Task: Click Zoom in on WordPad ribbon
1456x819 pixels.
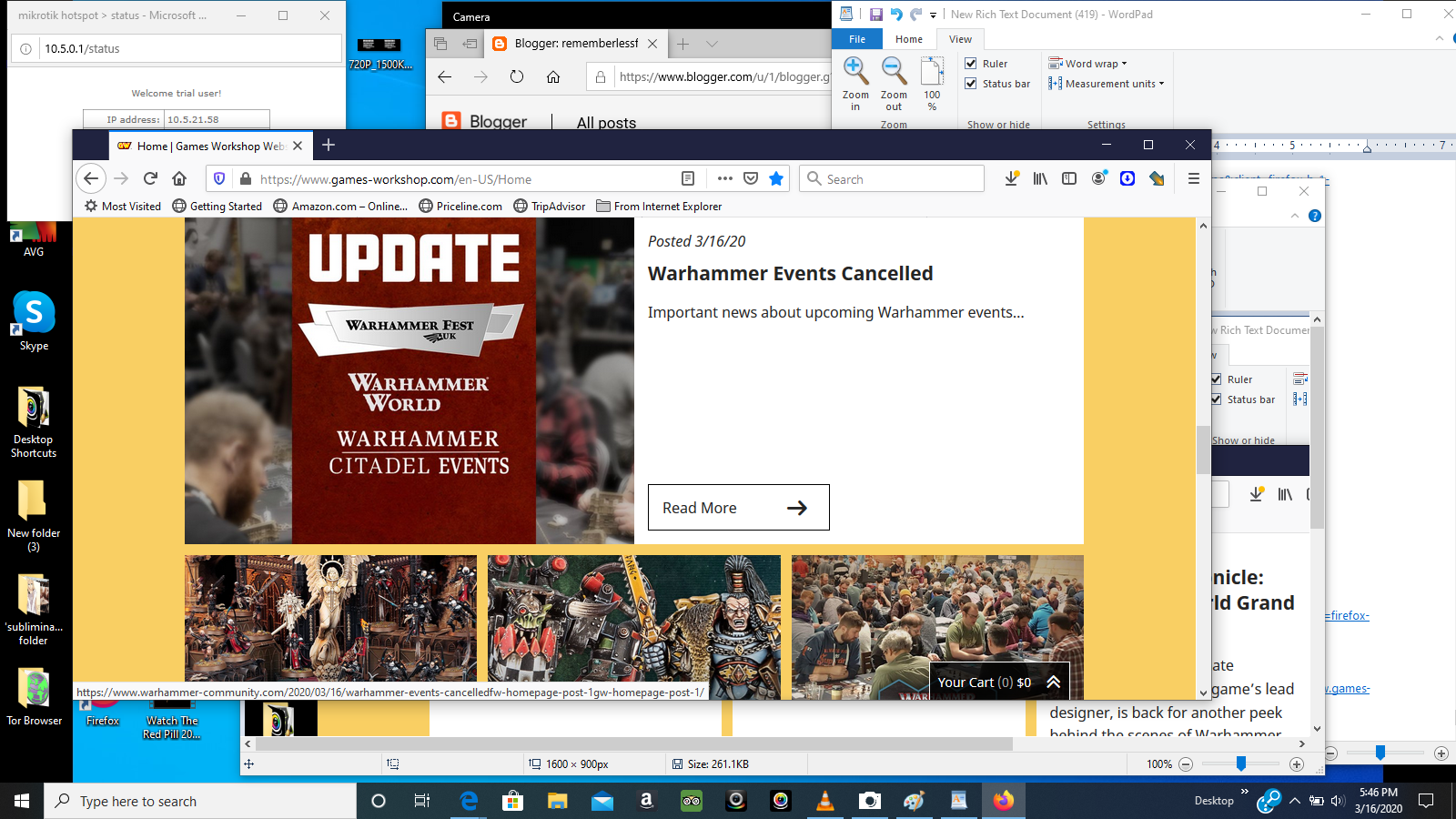Action: coord(855,83)
